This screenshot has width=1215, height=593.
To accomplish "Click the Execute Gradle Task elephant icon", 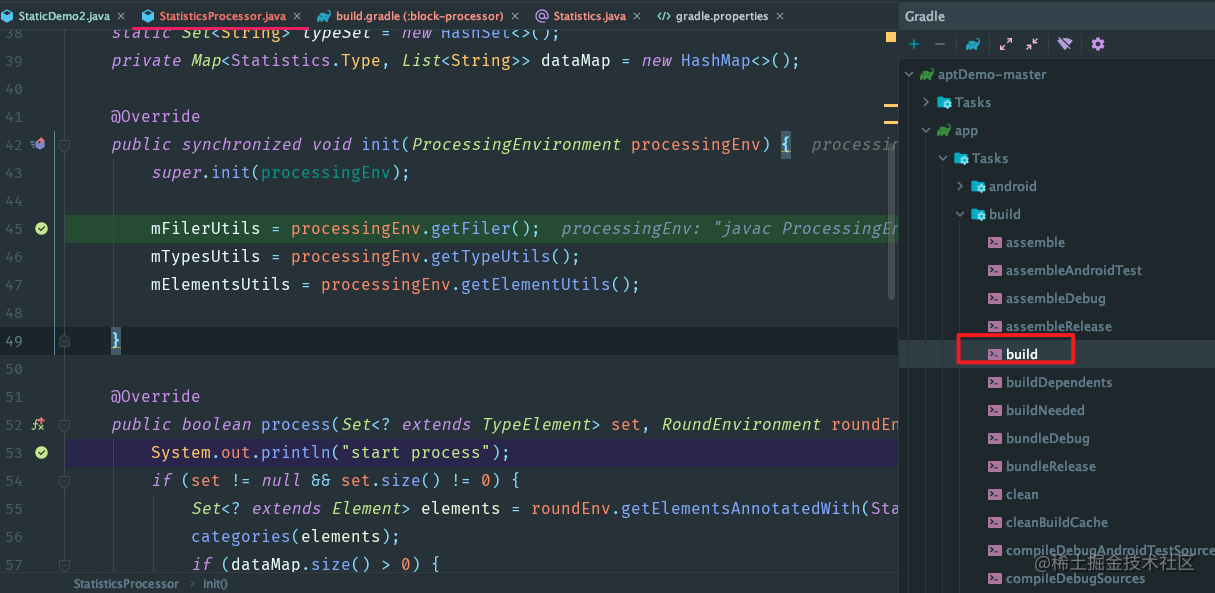I will 972,44.
